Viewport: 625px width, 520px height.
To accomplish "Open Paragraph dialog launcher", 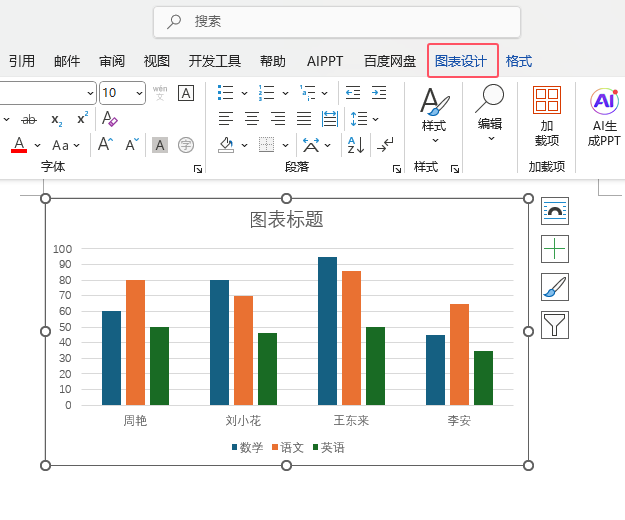I will (397, 169).
